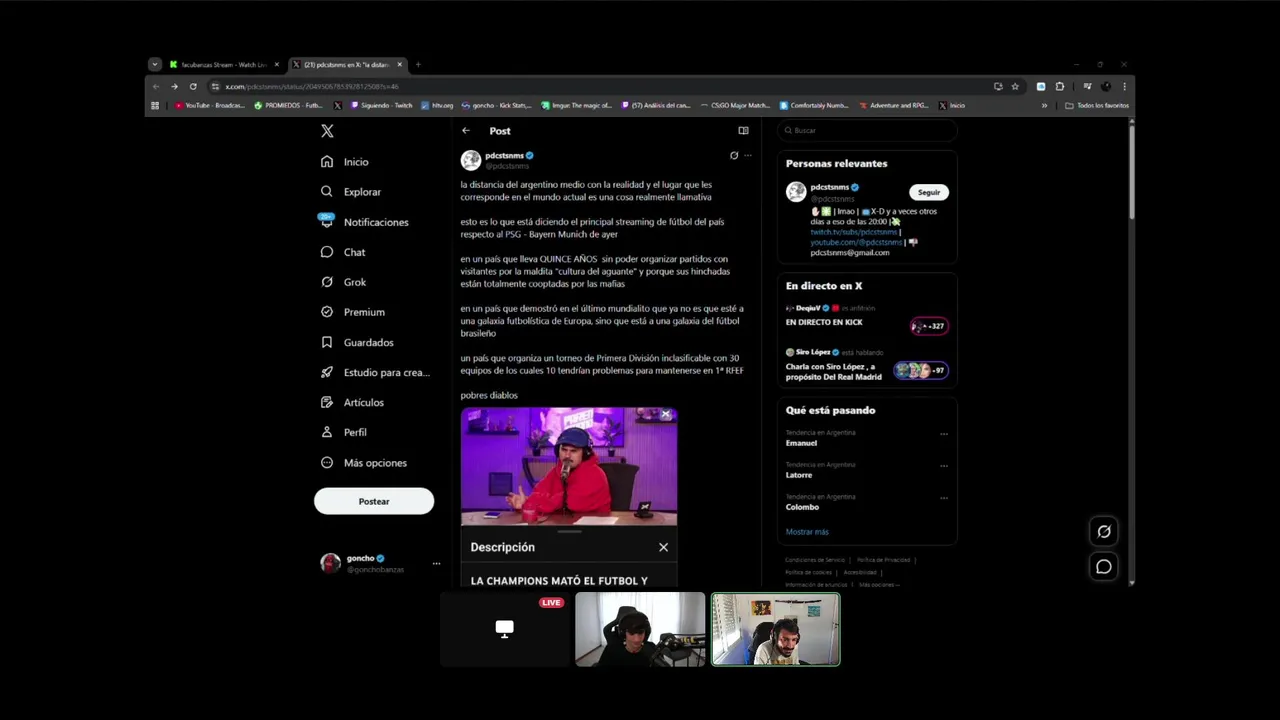Image resolution: width=1280 pixels, height=720 pixels.
Task: Open options for the Latorre trend
Action: (943, 466)
